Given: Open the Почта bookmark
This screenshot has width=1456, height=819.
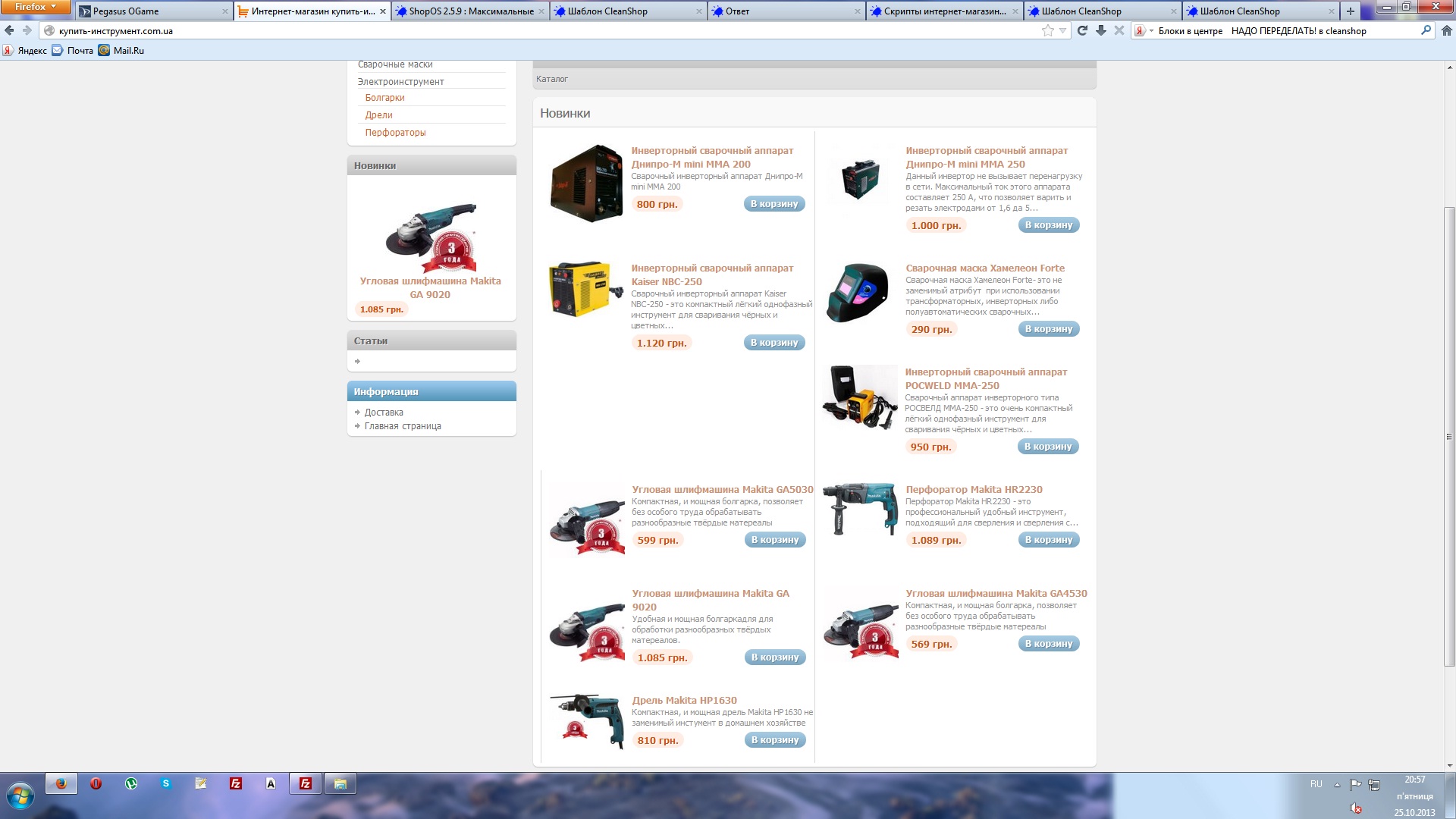Looking at the screenshot, I should click(x=73, y=51).
